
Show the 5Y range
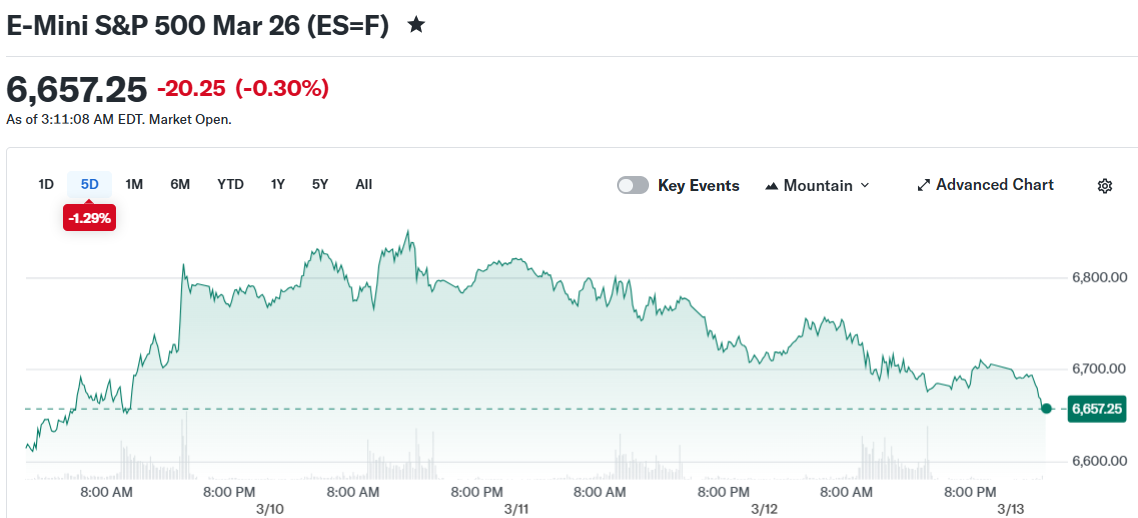[x=320, y=184]
